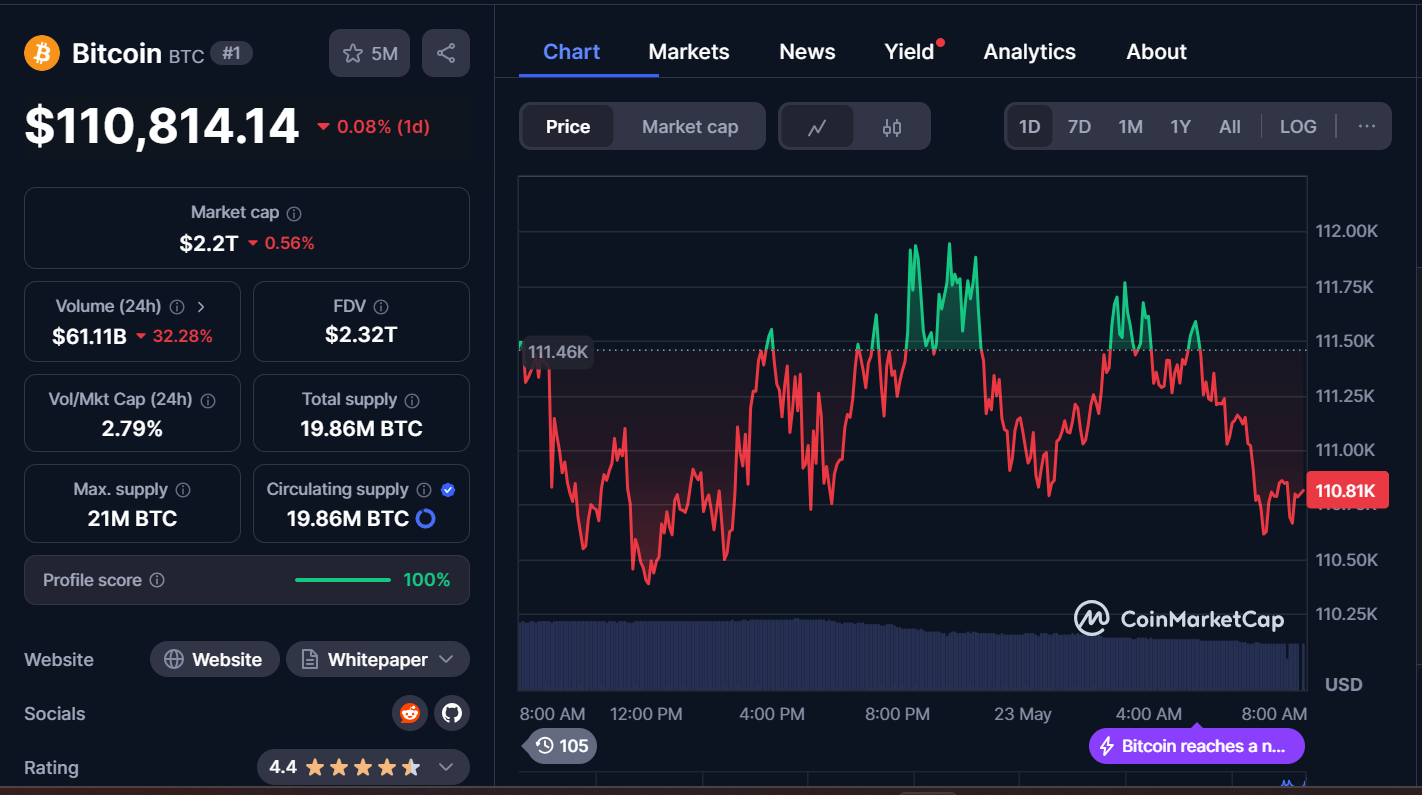Click the blue verified badge icon
1422x795 pixels.
click(x=448, y=490)
